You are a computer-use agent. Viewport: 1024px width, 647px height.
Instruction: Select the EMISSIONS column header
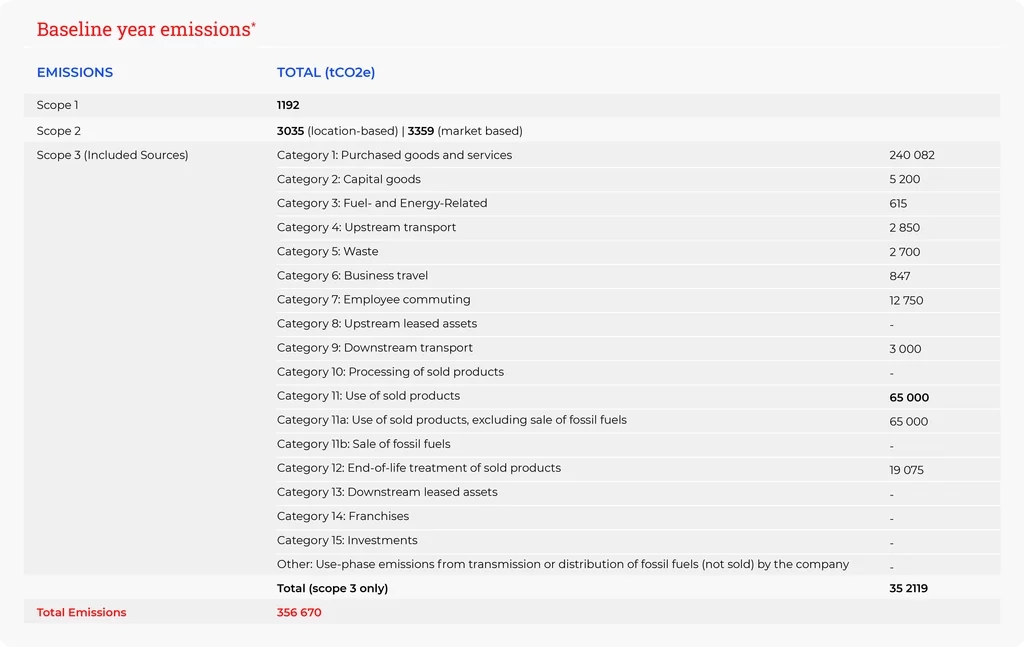(75, 73)
